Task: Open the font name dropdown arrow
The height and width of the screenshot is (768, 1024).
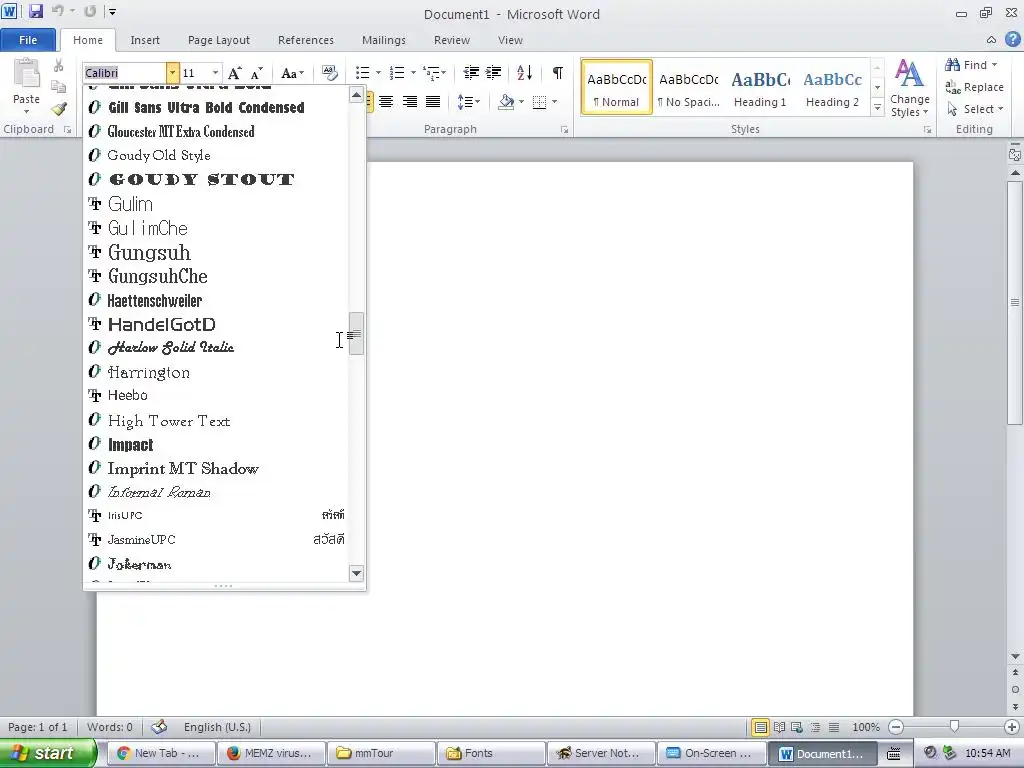Action: pos(172,72)
